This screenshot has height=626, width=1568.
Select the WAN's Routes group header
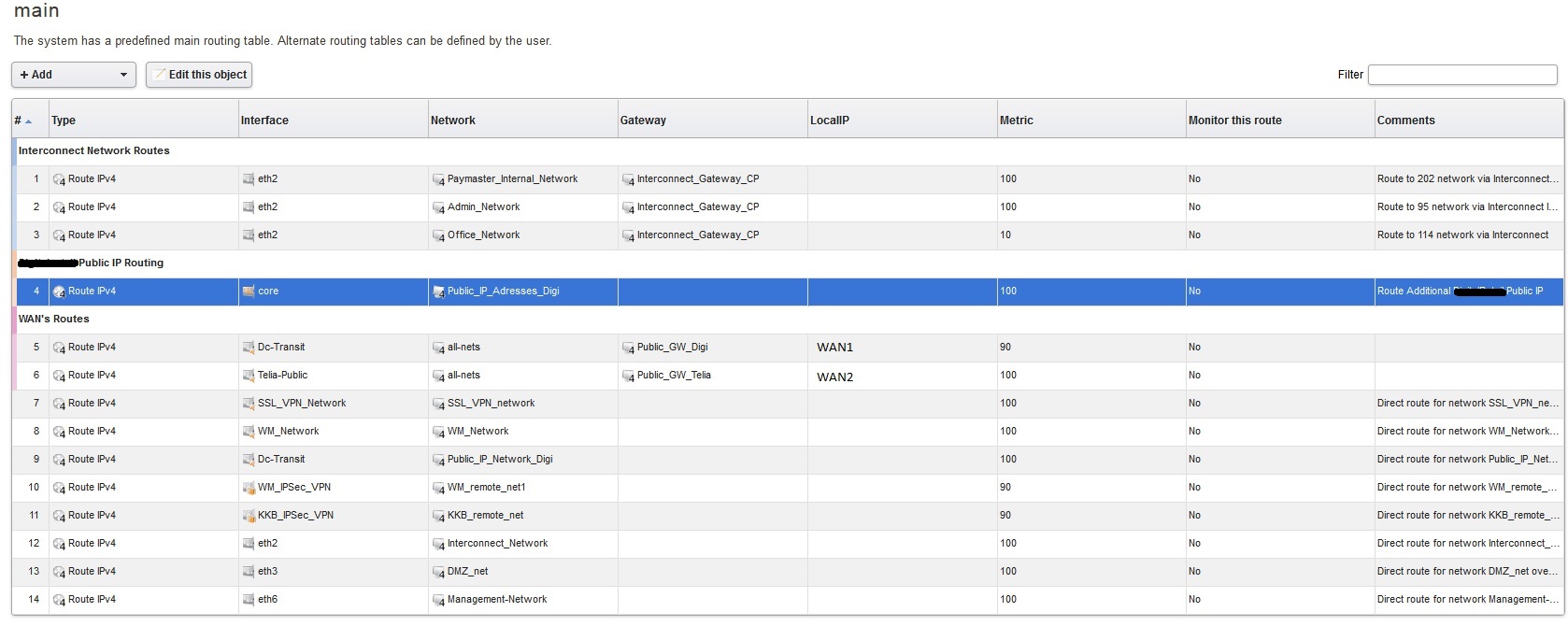click(x=54, y=319)
